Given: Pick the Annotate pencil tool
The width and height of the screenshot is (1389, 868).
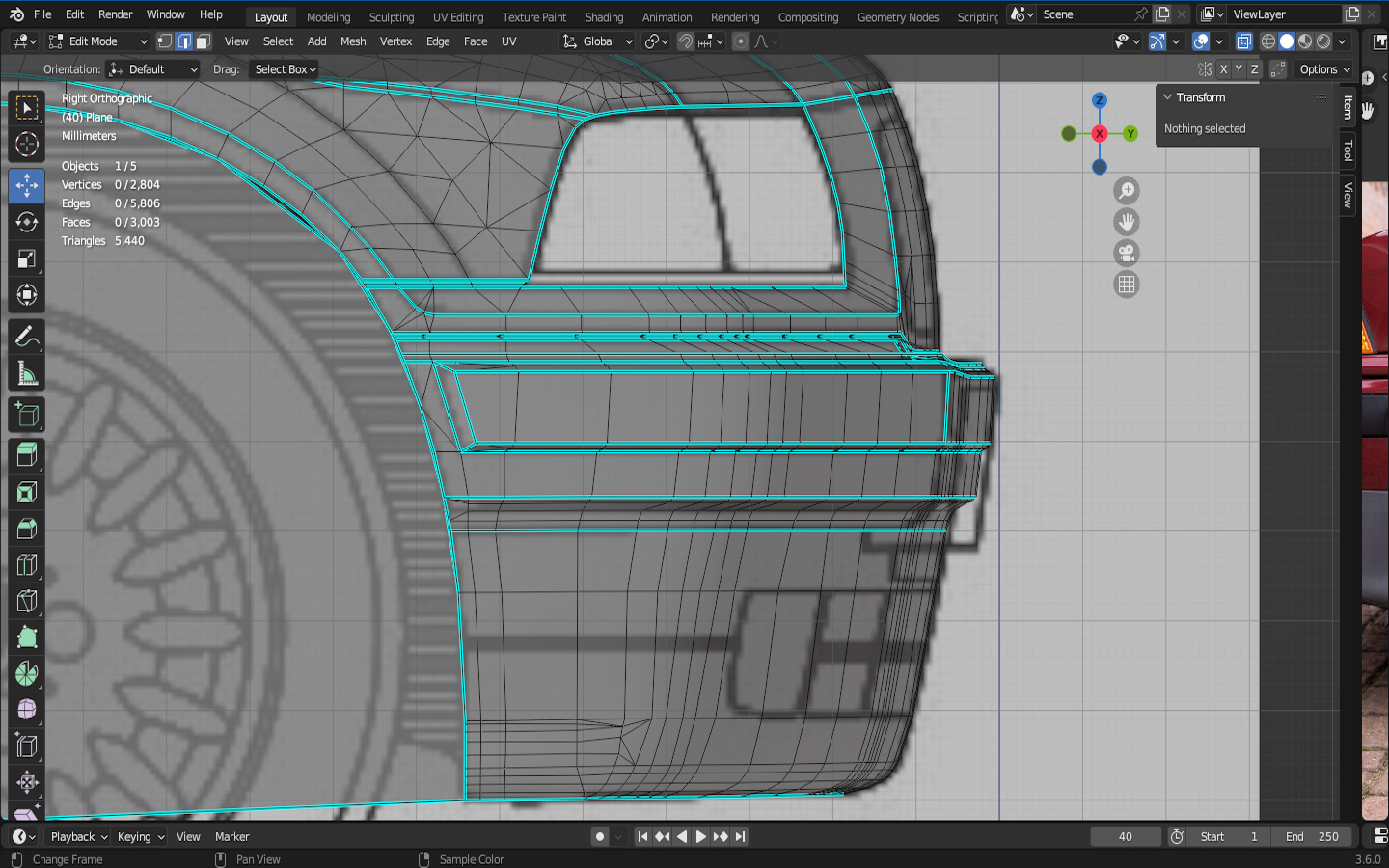Looking at the screenshot, I should [x=26, y=337].
